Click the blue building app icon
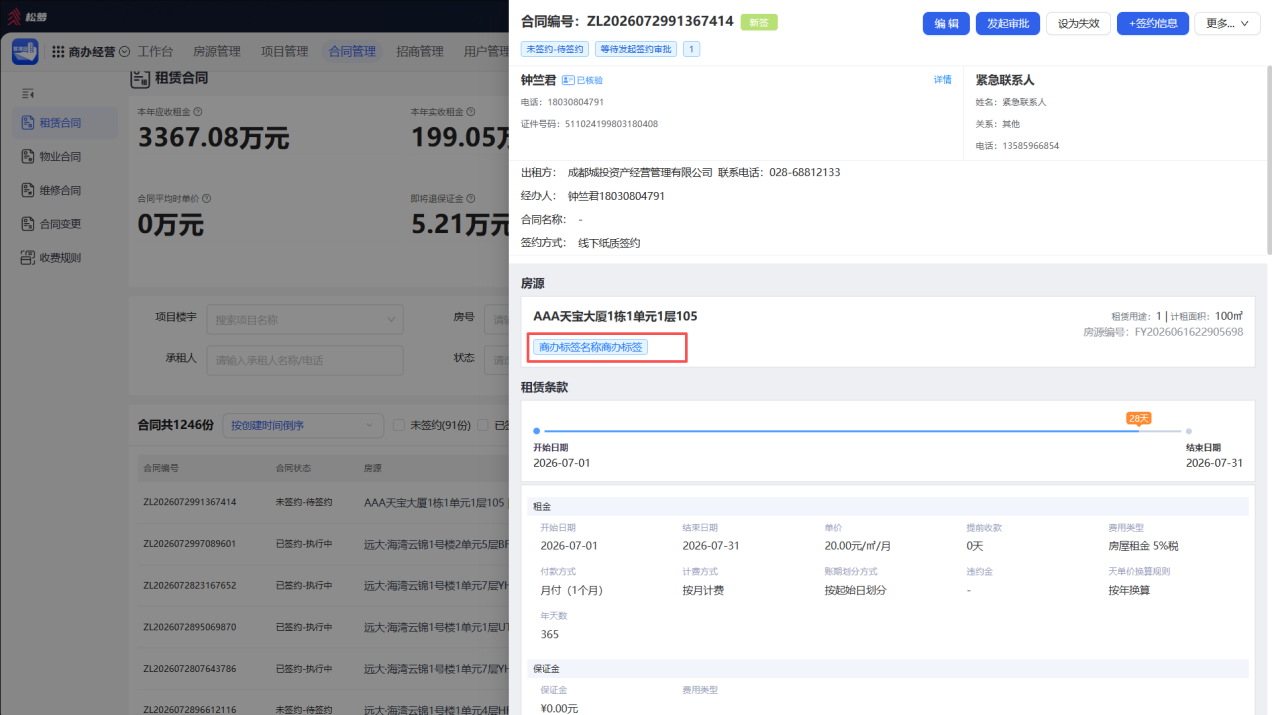 point(25,51)
